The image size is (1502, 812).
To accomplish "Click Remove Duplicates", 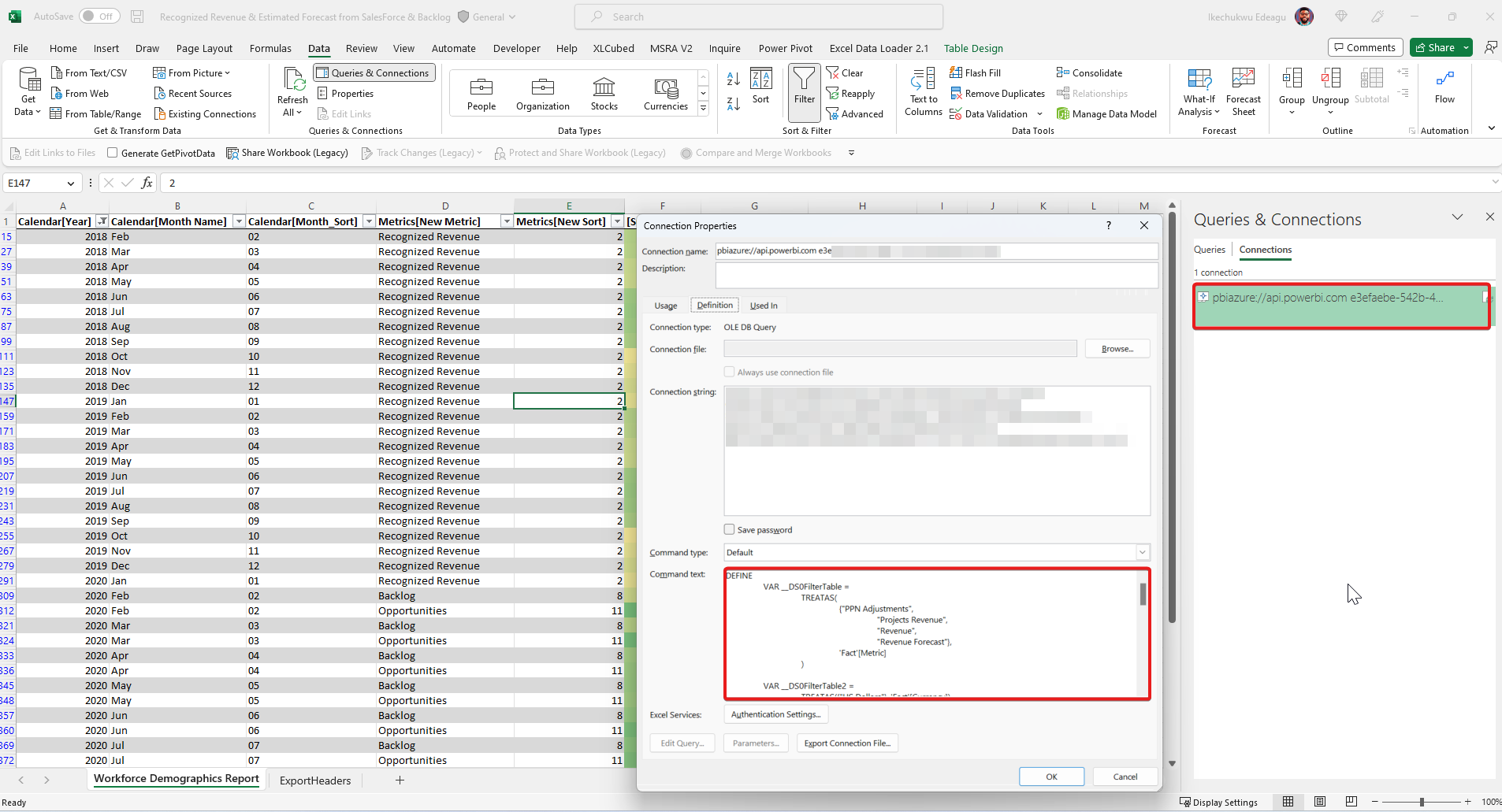I will (998, 93).
